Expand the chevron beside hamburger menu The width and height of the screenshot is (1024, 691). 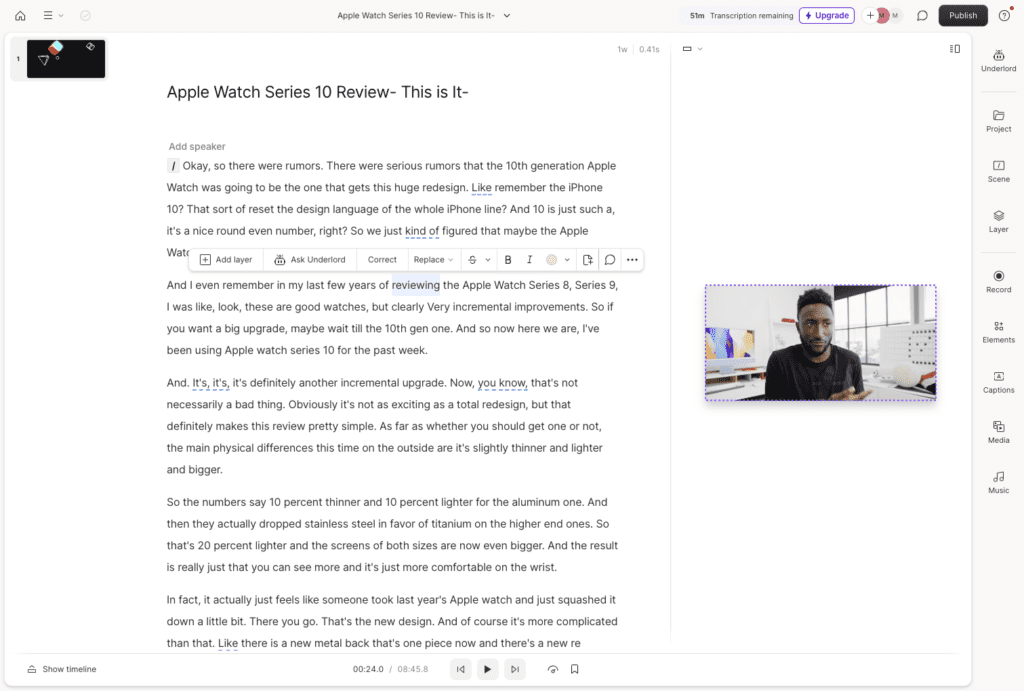(61, 16)
